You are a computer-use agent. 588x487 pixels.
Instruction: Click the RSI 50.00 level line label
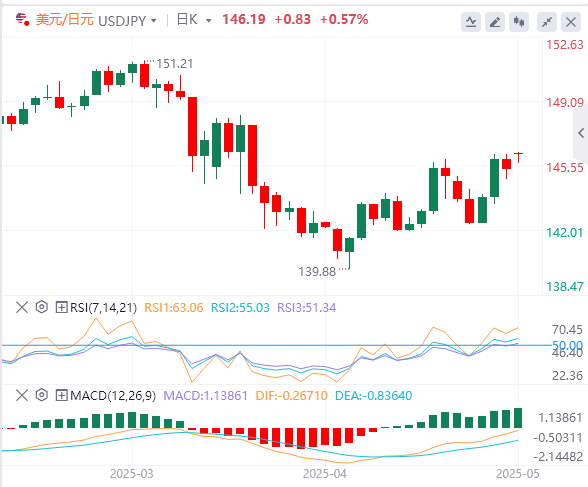(567, 345)
